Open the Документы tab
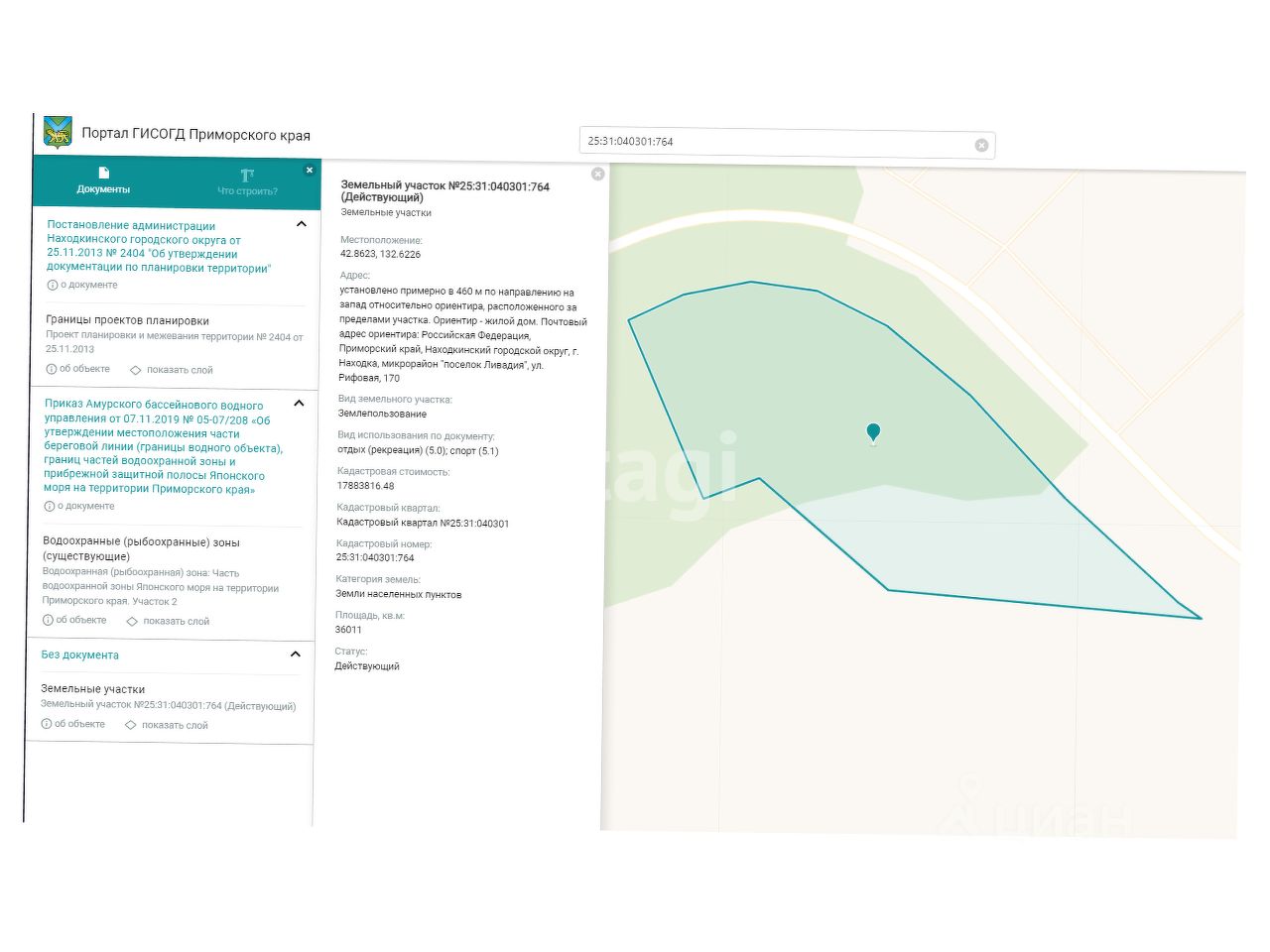The image size is (1270, 952). coord(103,181)
